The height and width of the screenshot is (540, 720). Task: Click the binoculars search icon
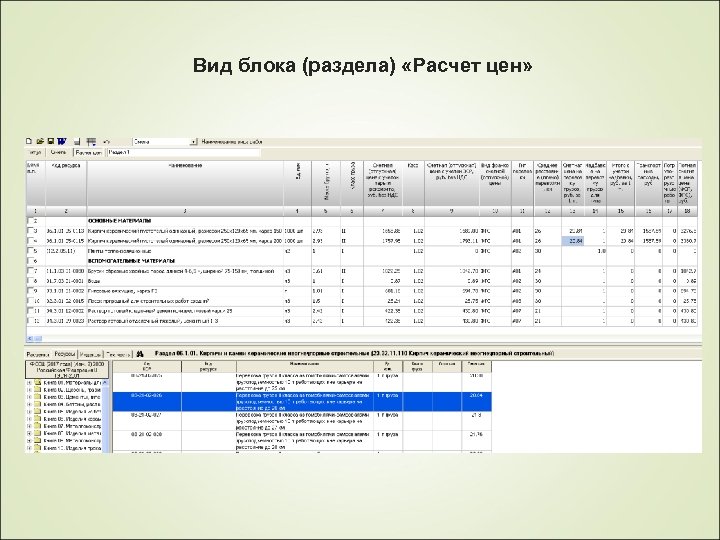141,354
